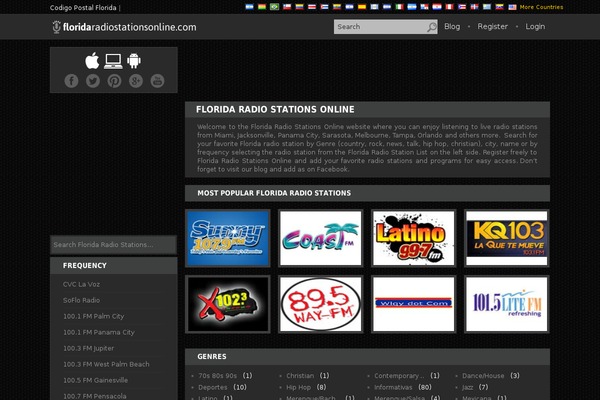Image resolution: width=600 pixels, height=400 pixels.
Task: Select the Mexico flag
Action: pos(400,7)
